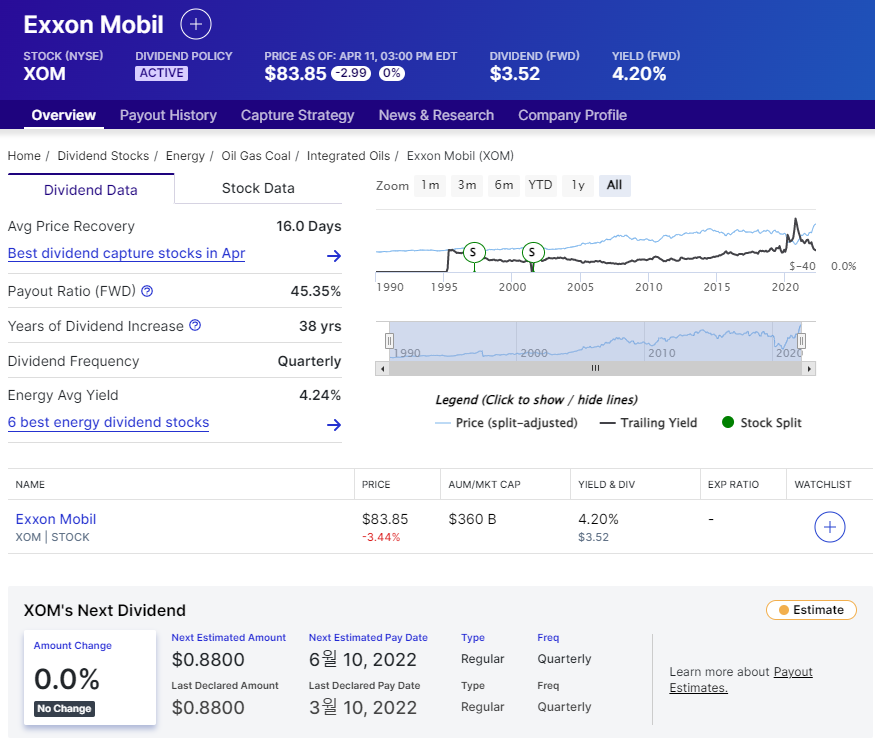Click the ACTIVE dividend policy badge

tap(161, 73)
